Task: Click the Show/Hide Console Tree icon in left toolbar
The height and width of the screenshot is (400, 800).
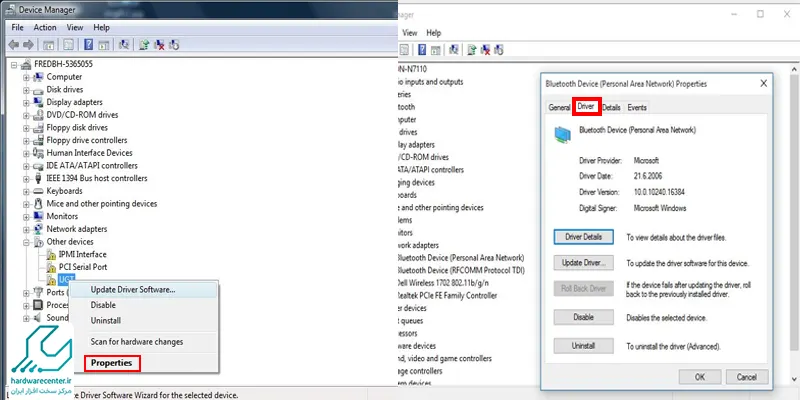Action: 49,45
